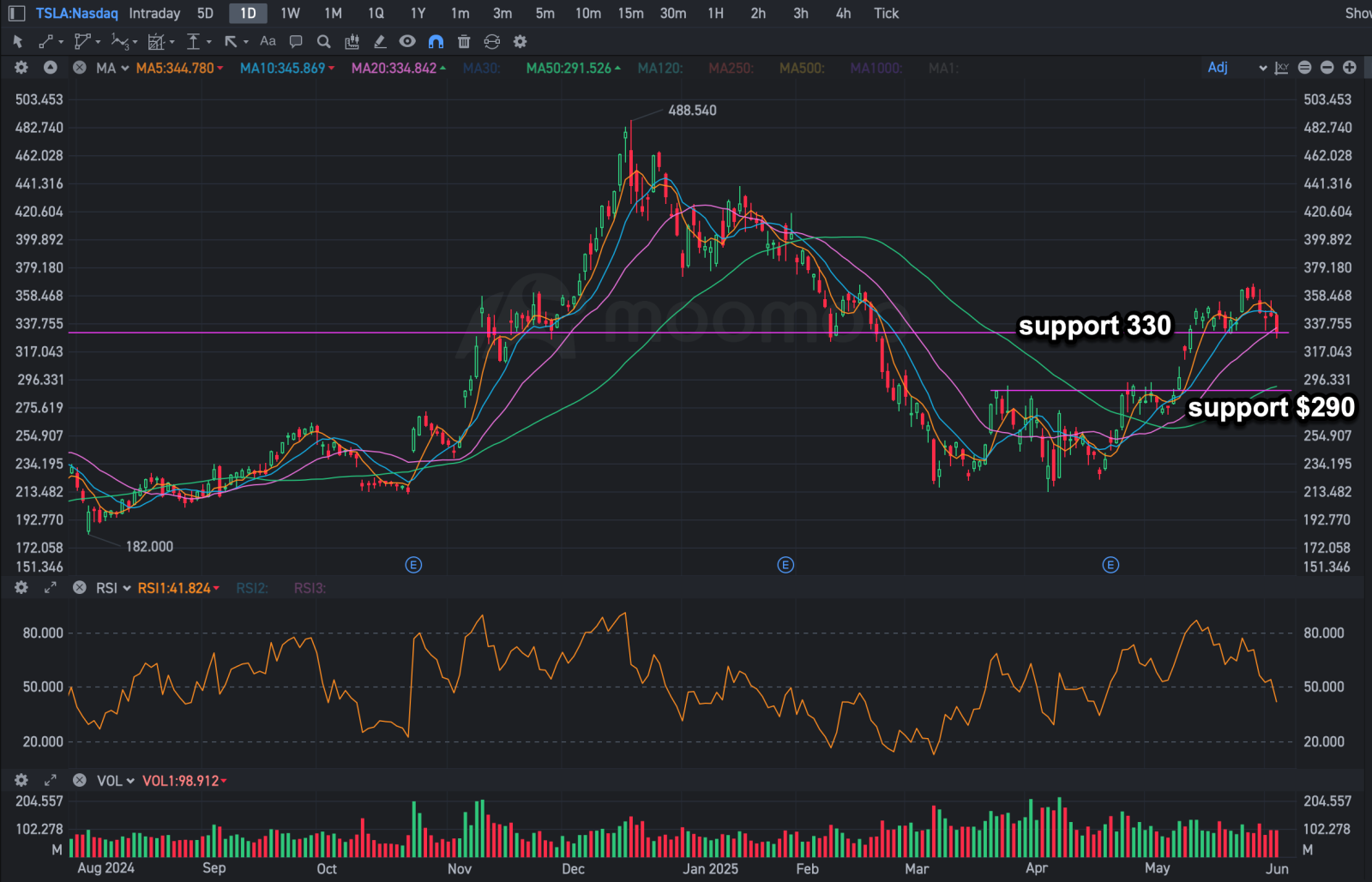
Task: Open RSI indicator settings gear
Action: (x=21, y=588)
